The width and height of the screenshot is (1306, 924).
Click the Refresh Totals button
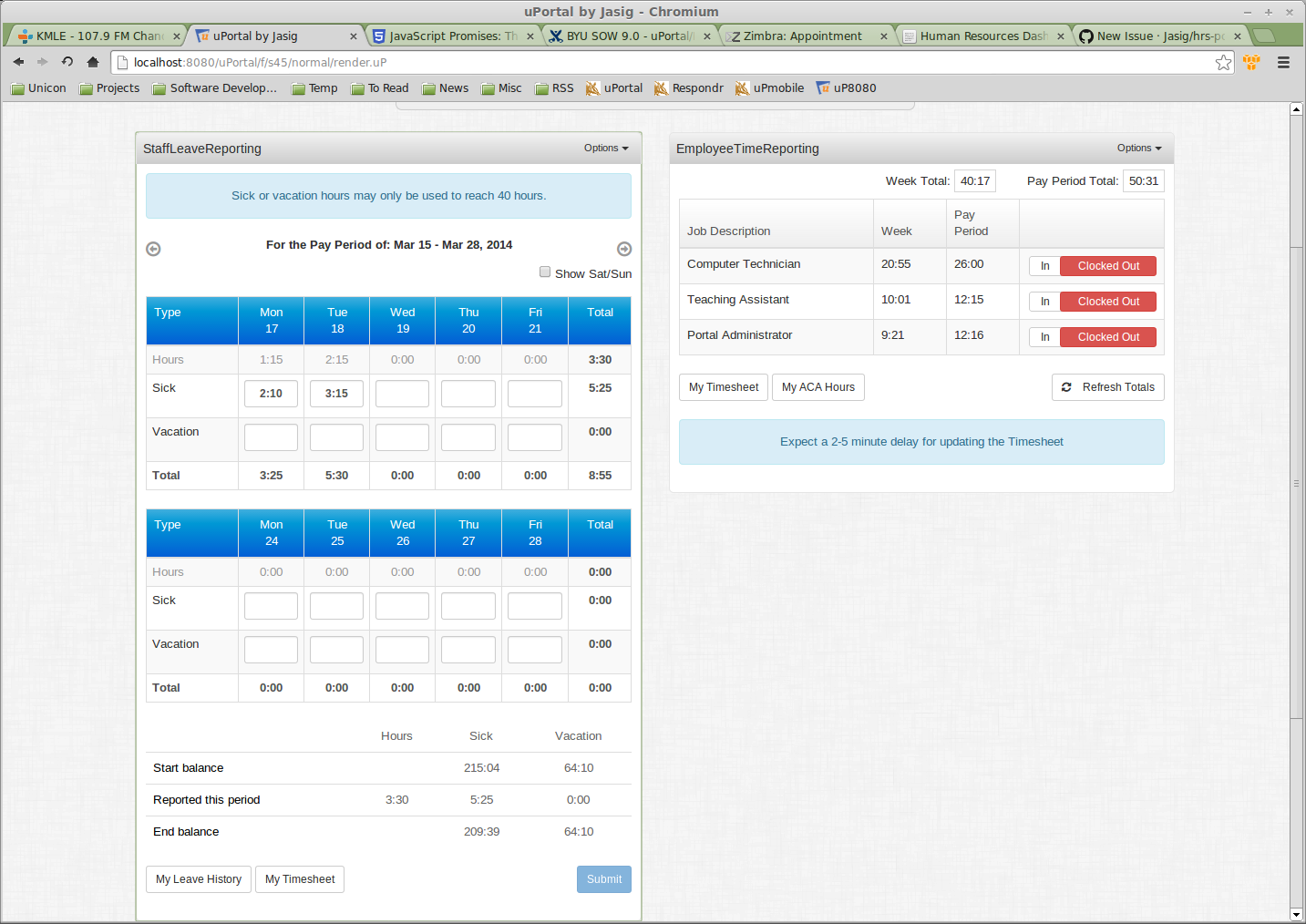(x=1108, y=387)
